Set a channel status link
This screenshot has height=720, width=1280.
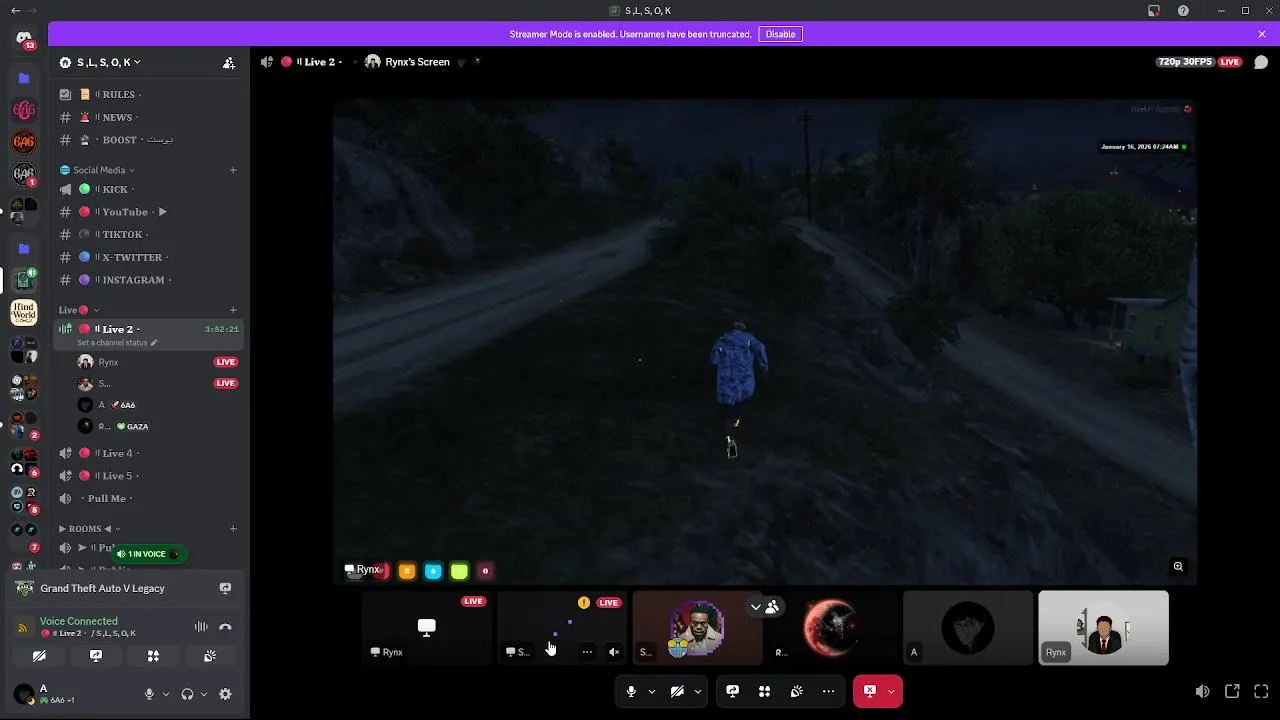[x=117, y=343]
